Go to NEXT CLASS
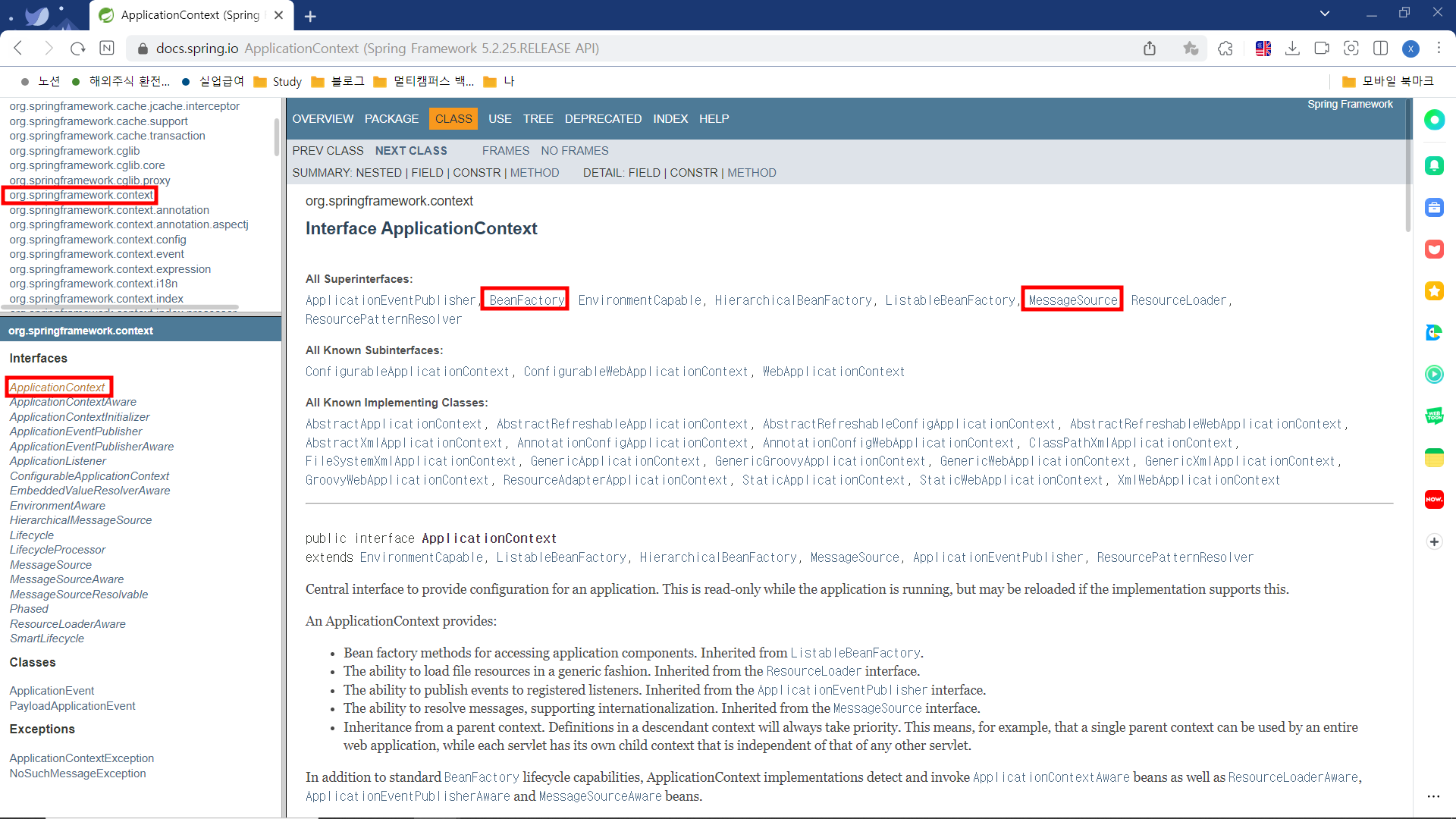This screenshot has height=819, width=1456. click(411, 151)
